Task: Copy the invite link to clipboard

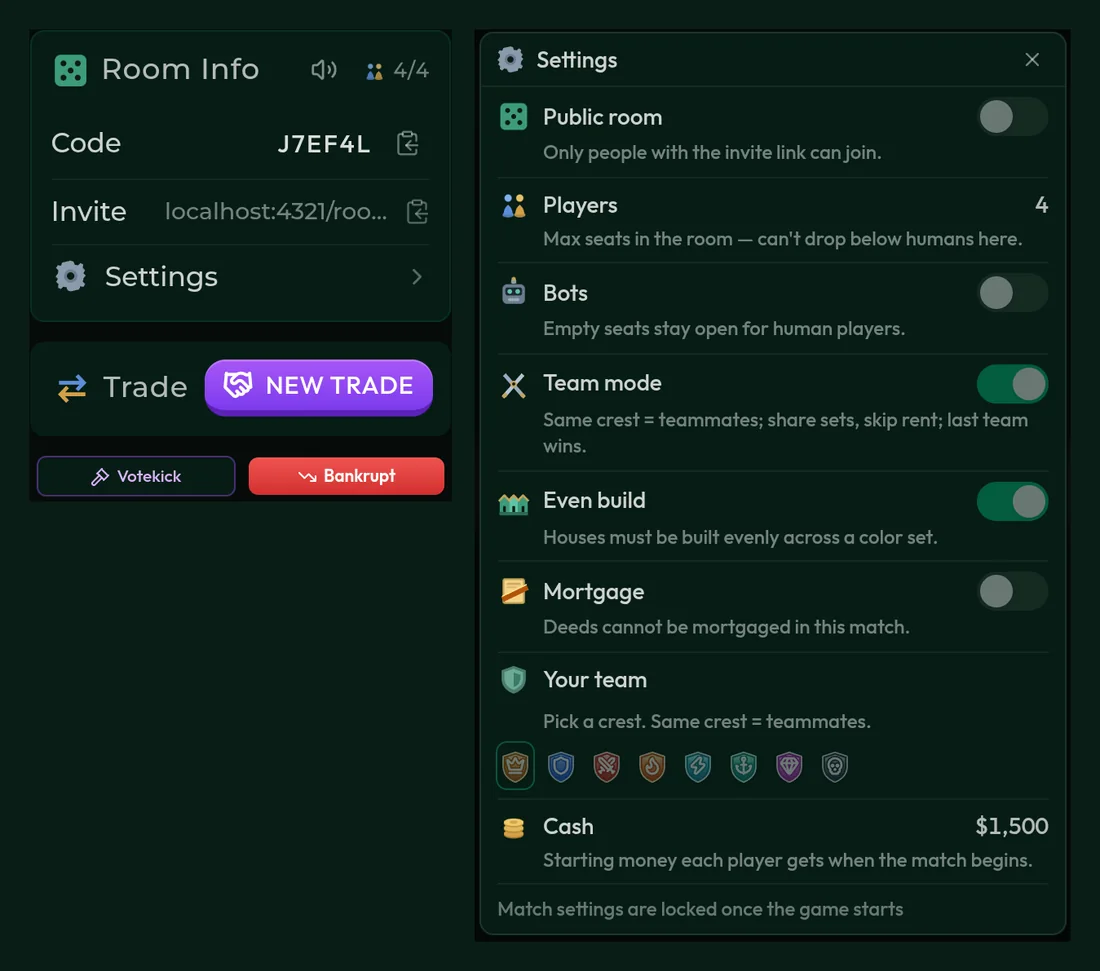Action: [x=417, y=211]
